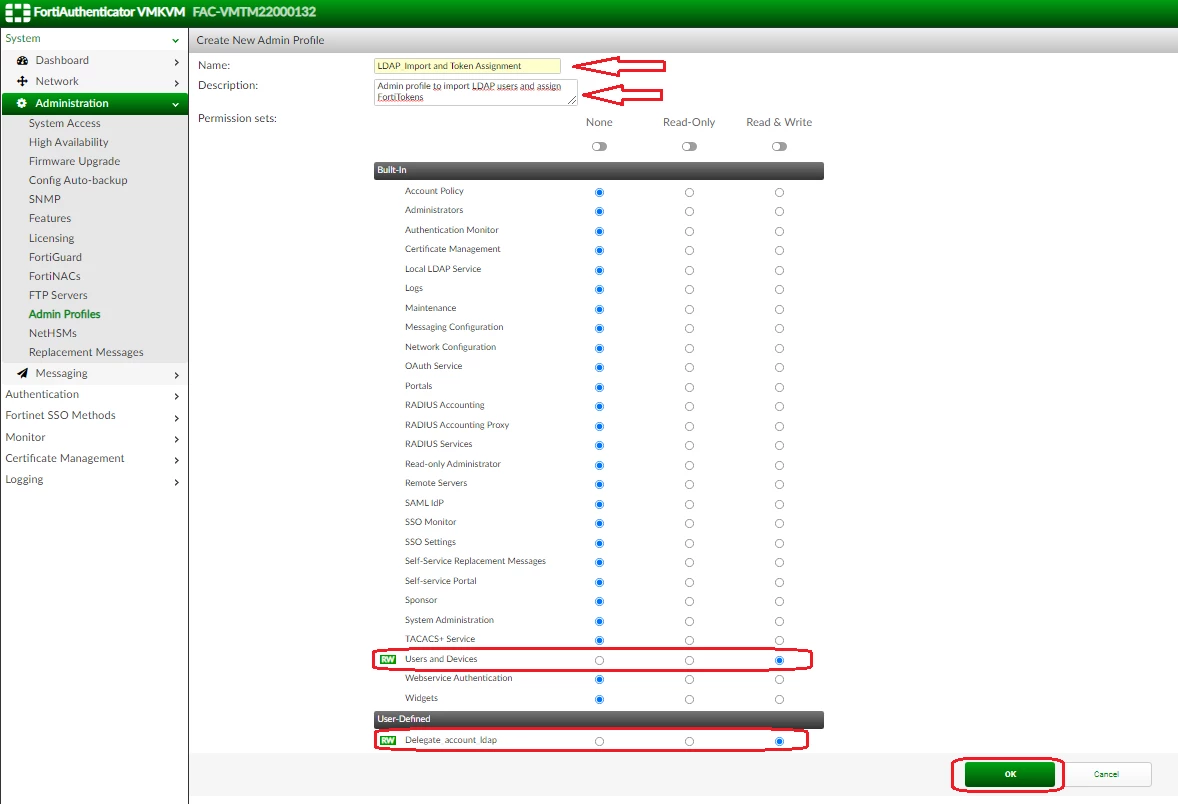Set SAML IdP to Read & Write
The height and width of the screenshot is (804, 1178).
[779, 504]
